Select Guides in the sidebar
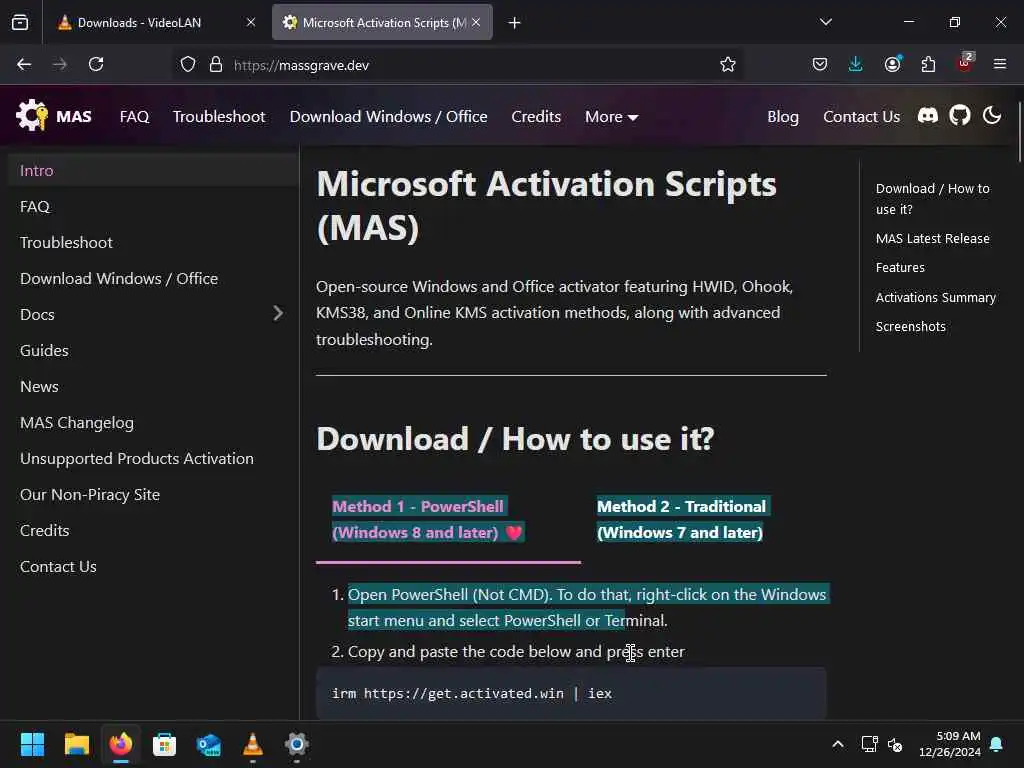 pos(153,350)
